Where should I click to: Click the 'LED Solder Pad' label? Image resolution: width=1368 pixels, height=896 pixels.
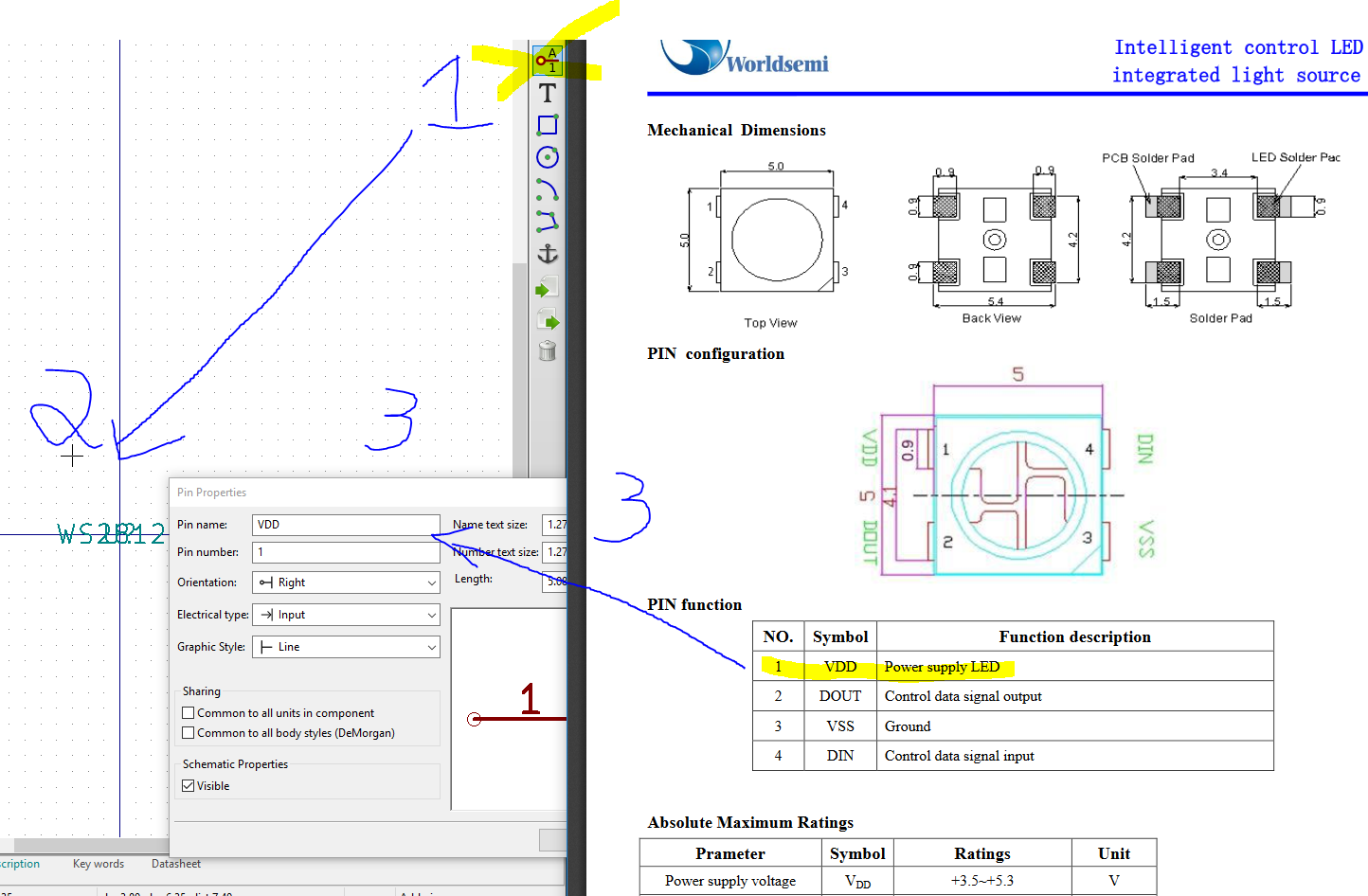pos(1296,157)
